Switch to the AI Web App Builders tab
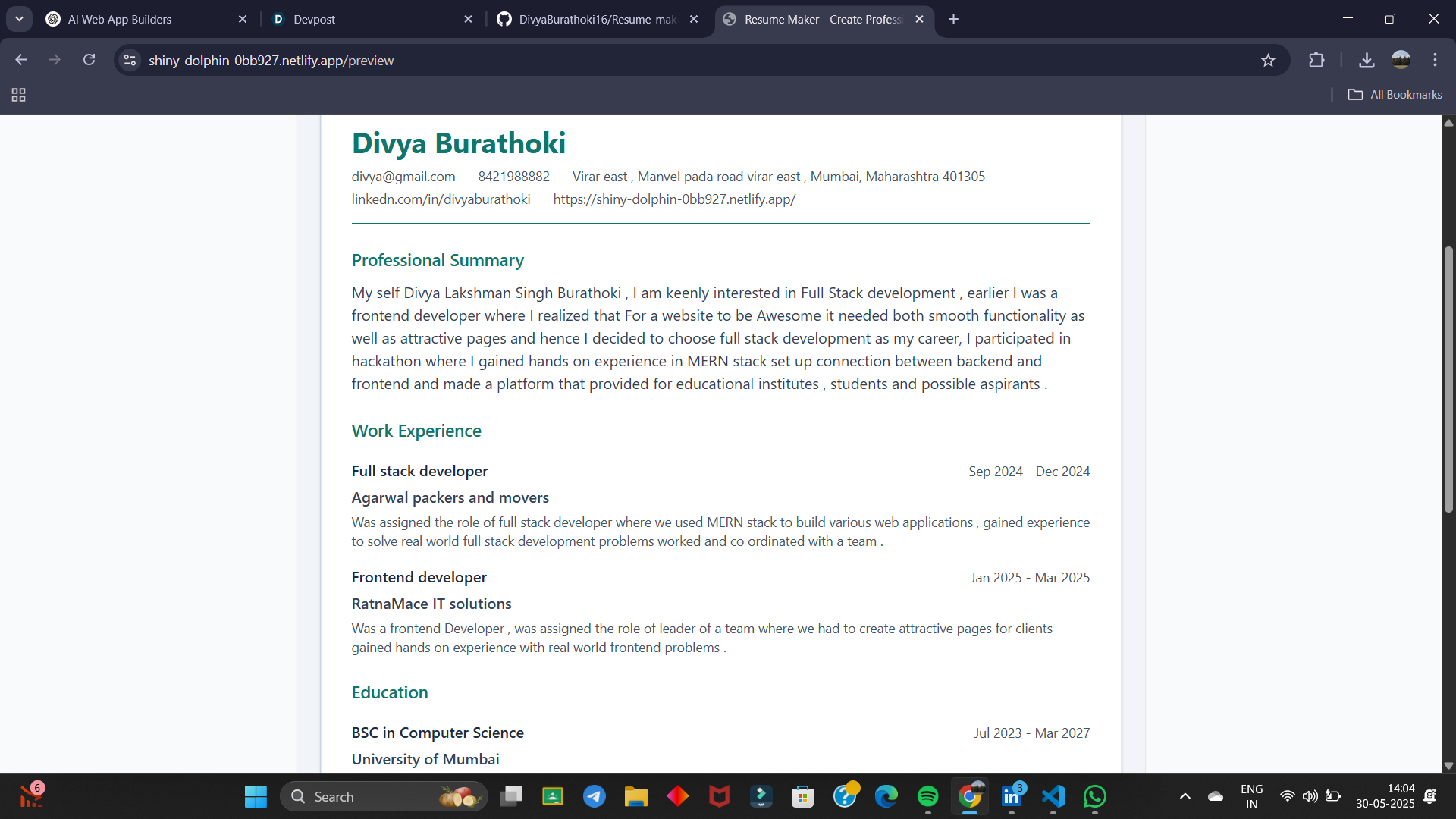Image resolution: width=1456 pixels, height=819 pixels. [120, 20]
